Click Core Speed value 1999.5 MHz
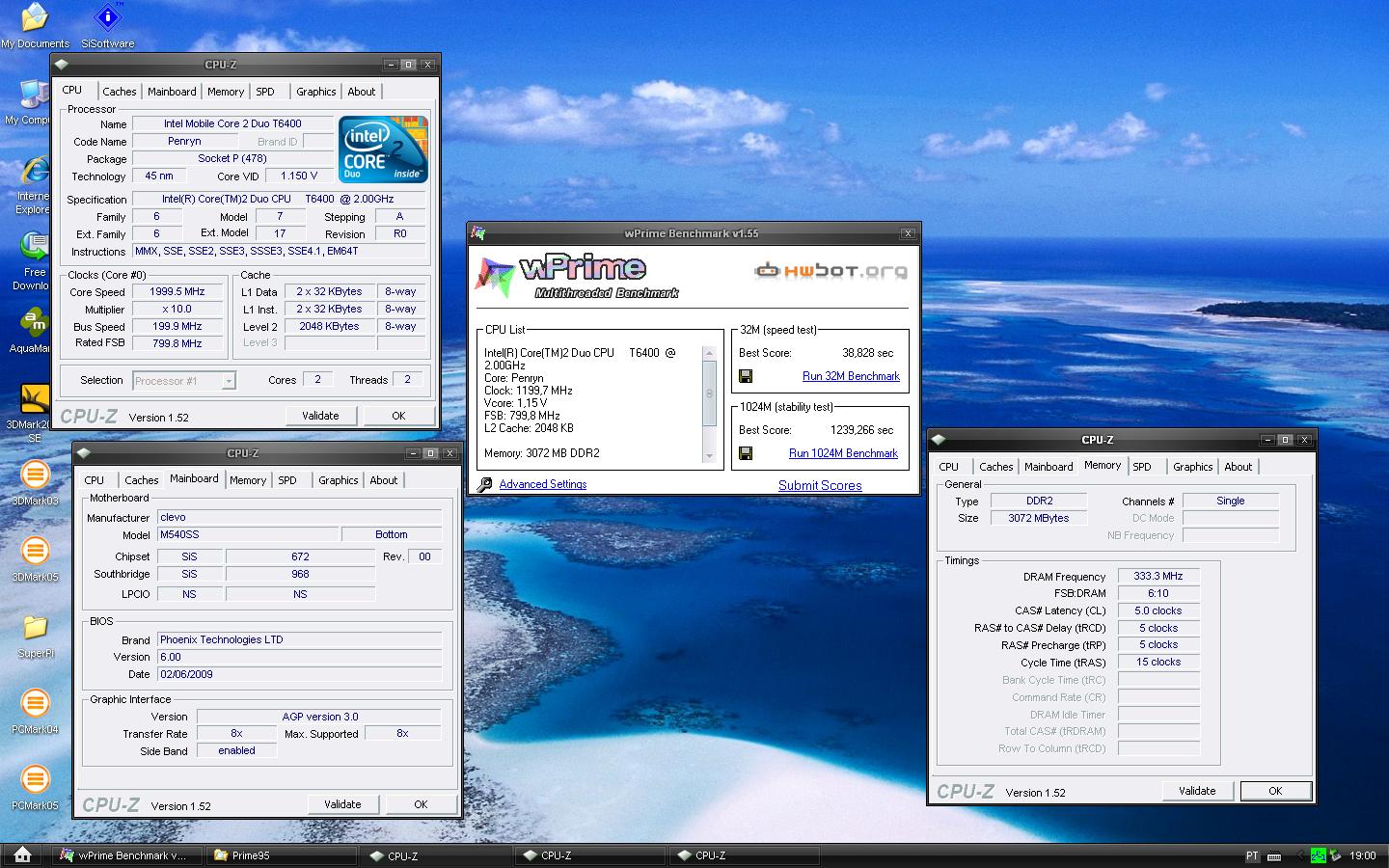The height and width of the screenshot is (868, 1389). pyautogui.click(x=177, y=291)
